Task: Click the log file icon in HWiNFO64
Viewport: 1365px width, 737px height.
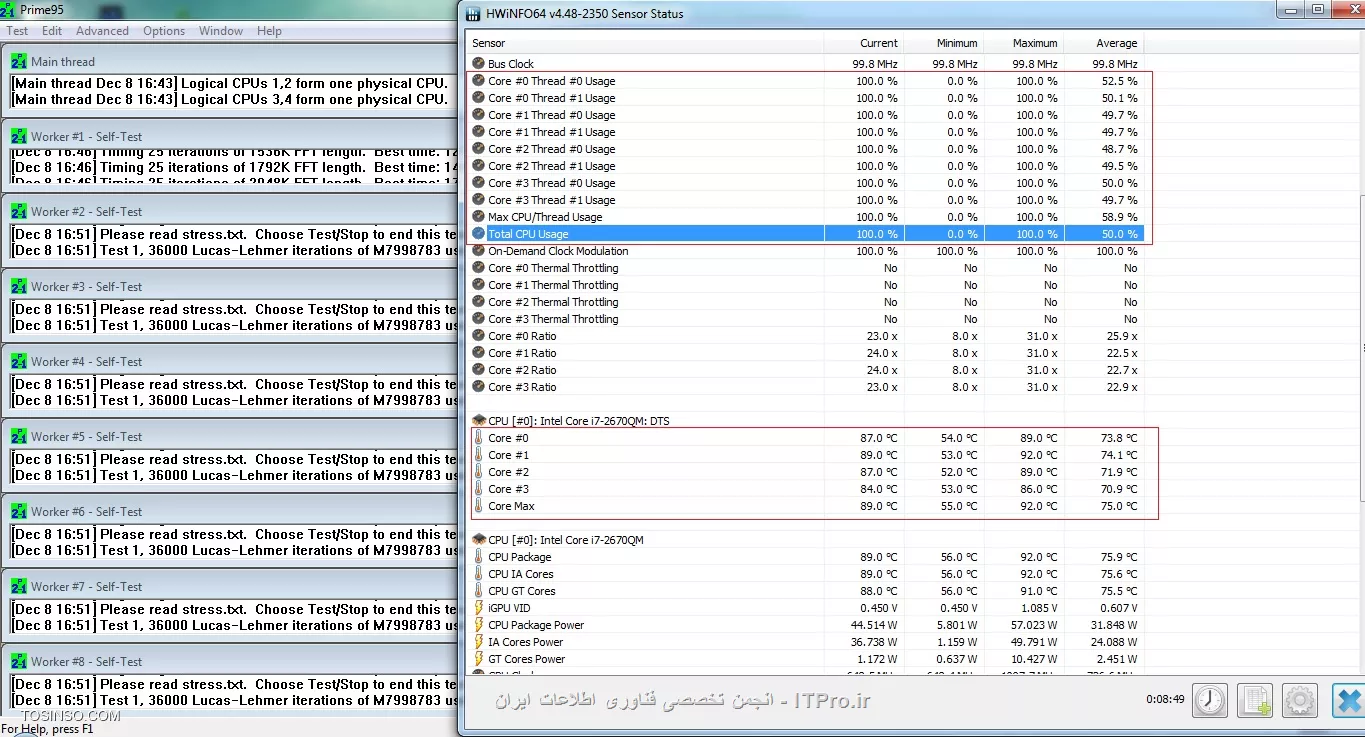Action: [1255, 701]
